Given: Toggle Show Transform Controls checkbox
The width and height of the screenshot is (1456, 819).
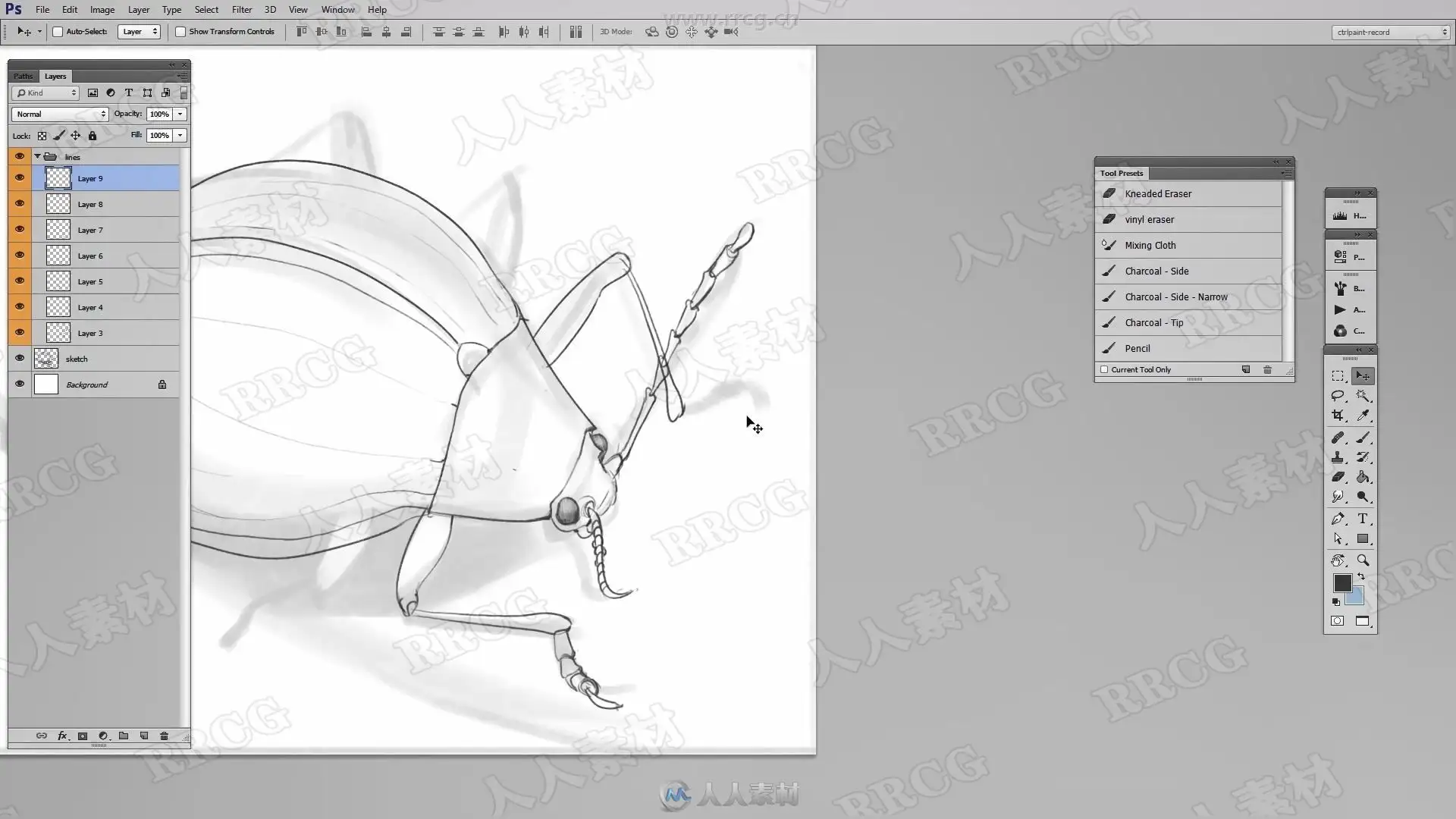Looking at the screenshot, I should (x=180, y=32).
